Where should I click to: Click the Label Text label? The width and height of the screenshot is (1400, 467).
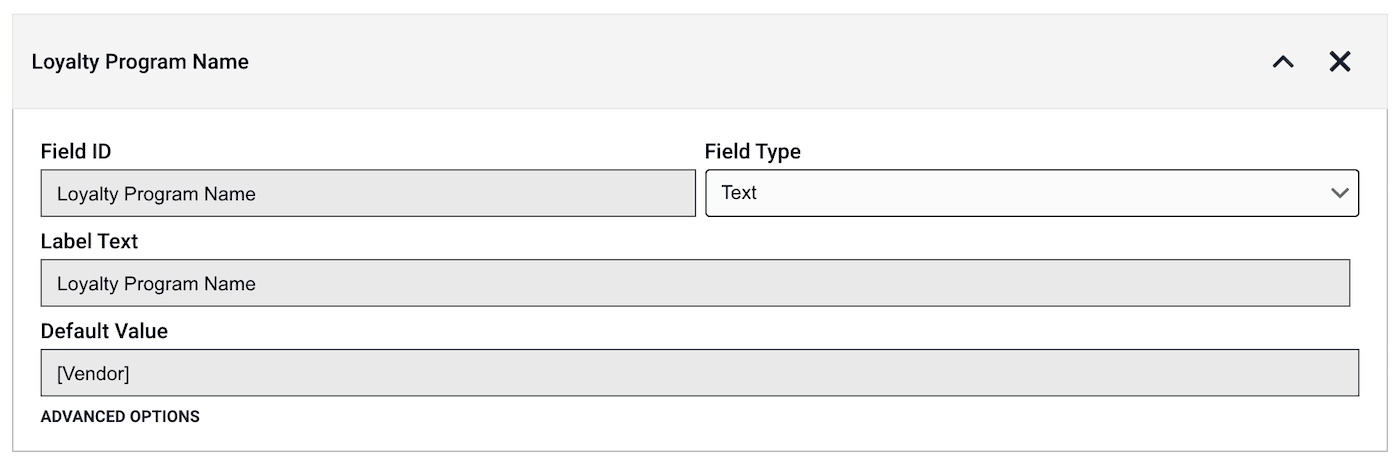[89, 242]
